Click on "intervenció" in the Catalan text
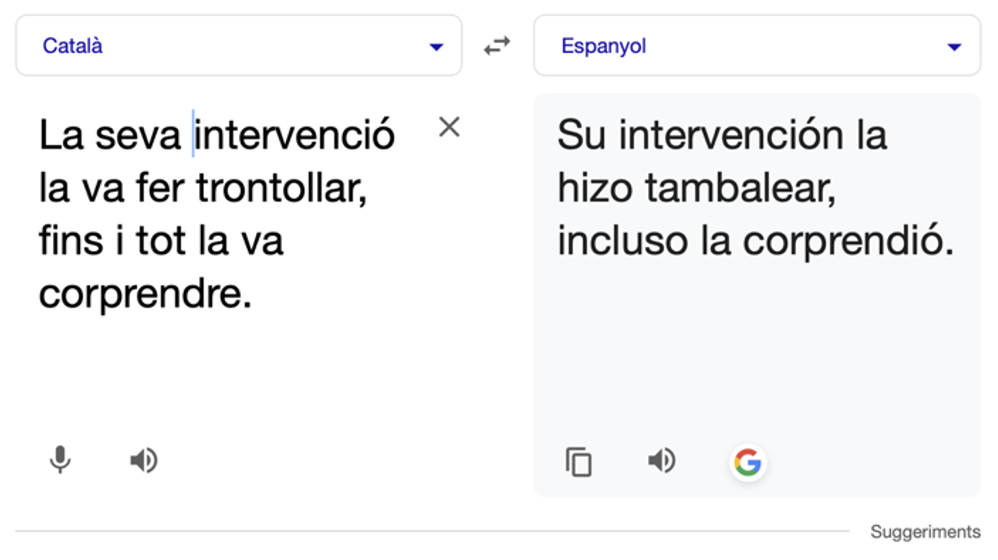Viewport: 998px width, 560px height. [x=296, y=134]
